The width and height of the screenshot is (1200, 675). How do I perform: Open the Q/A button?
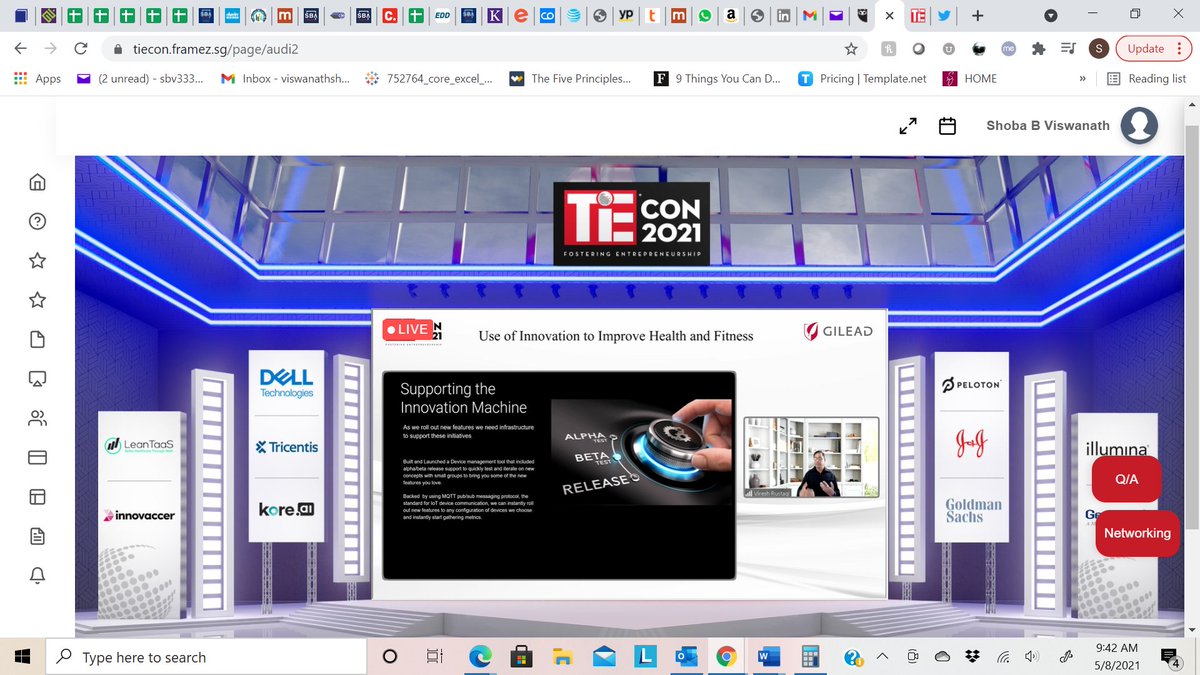[1126, 479]
